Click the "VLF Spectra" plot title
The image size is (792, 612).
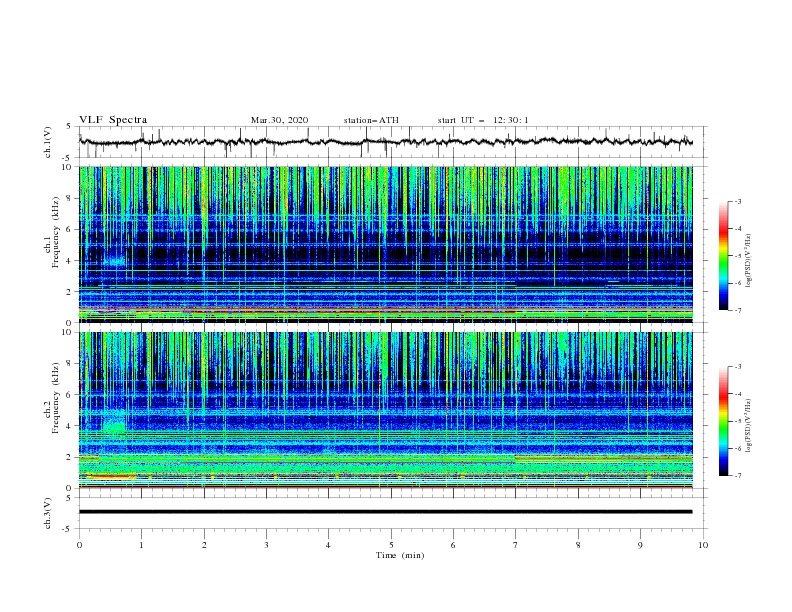point(113,120)
